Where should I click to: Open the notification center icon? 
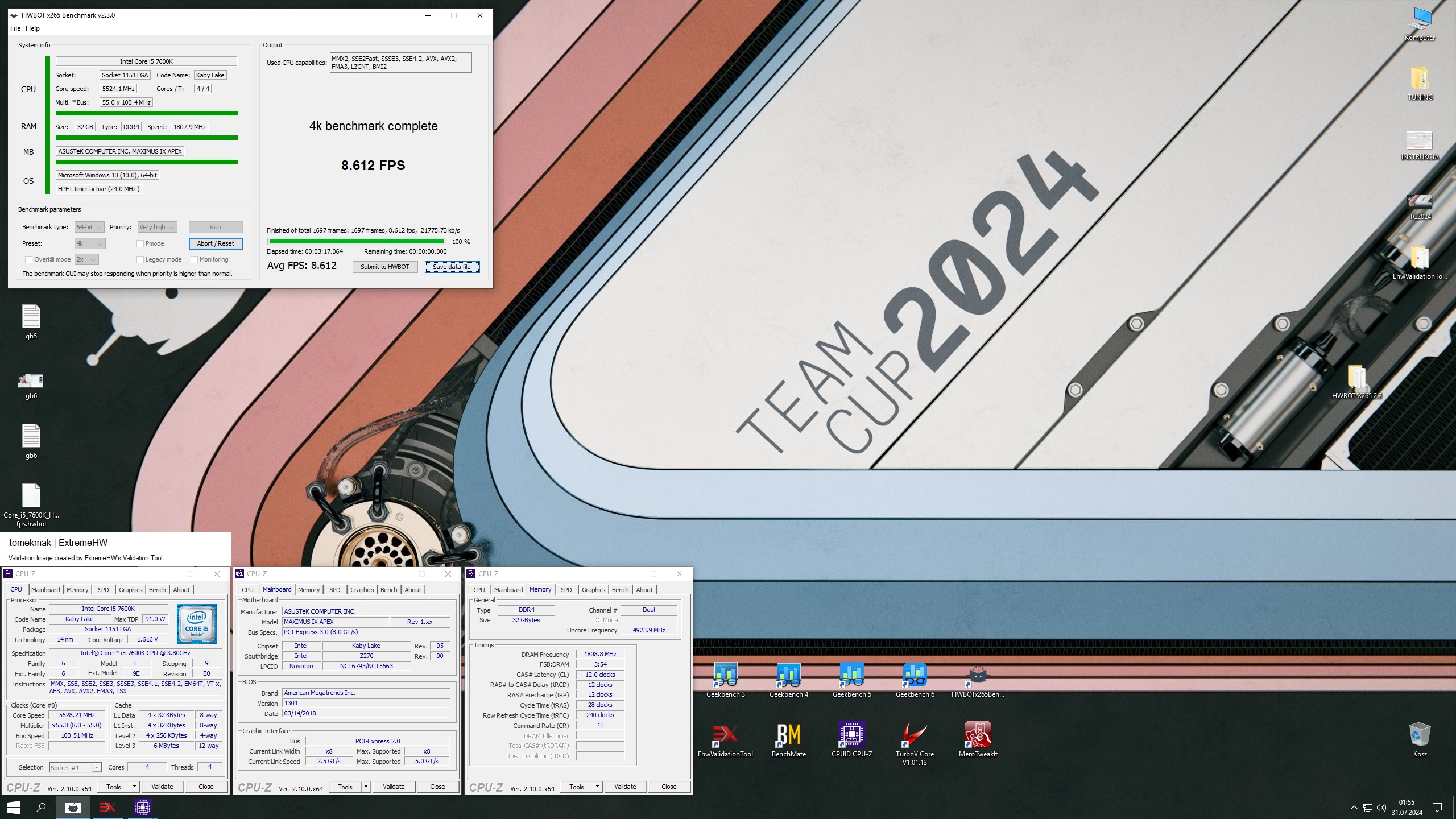1437,808
